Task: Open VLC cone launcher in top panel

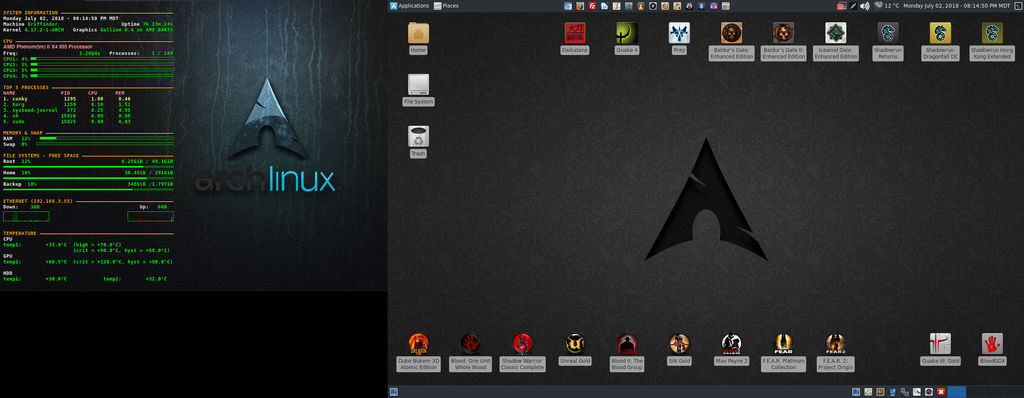Action: 641,6
